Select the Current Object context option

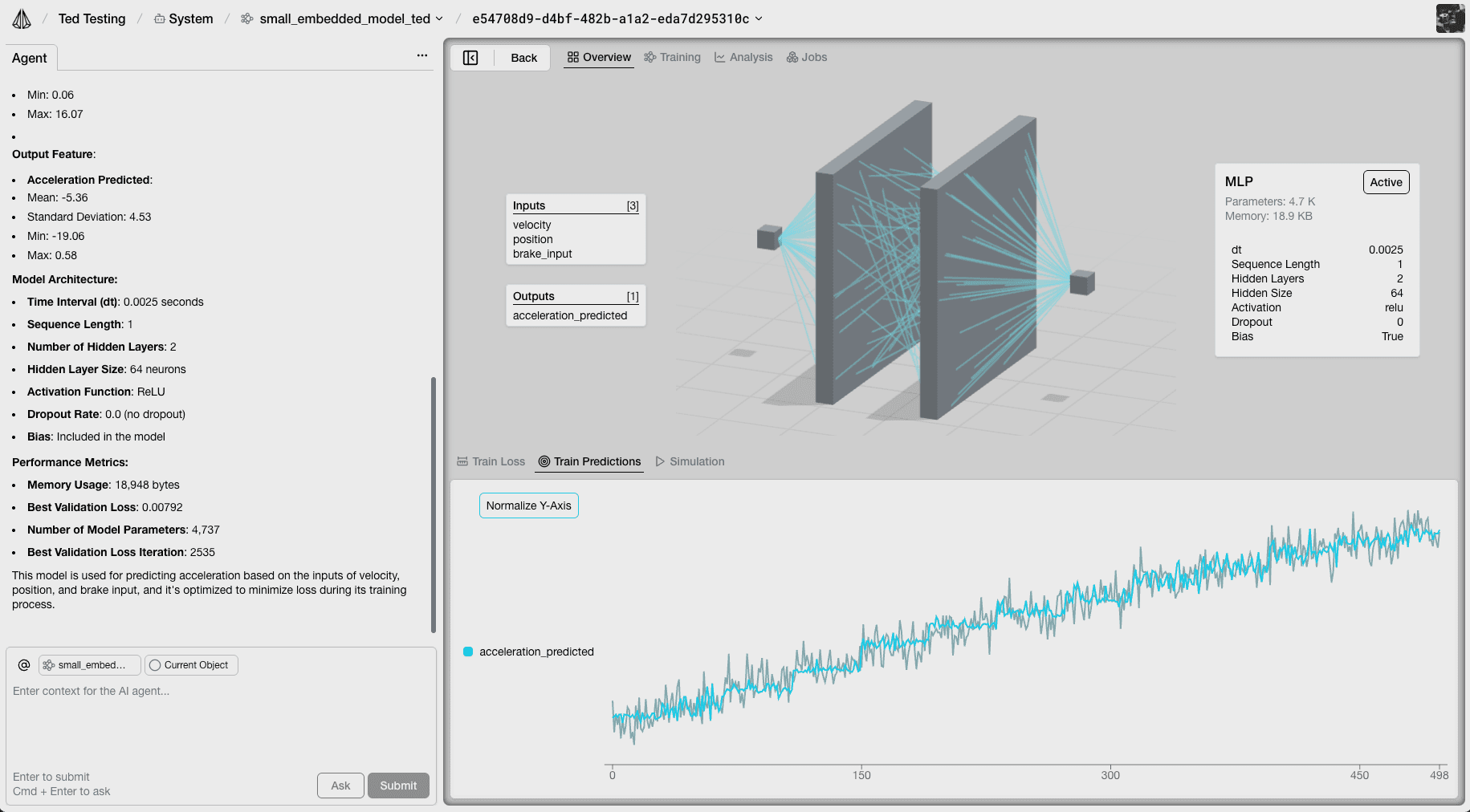click(x=191, y=664)
